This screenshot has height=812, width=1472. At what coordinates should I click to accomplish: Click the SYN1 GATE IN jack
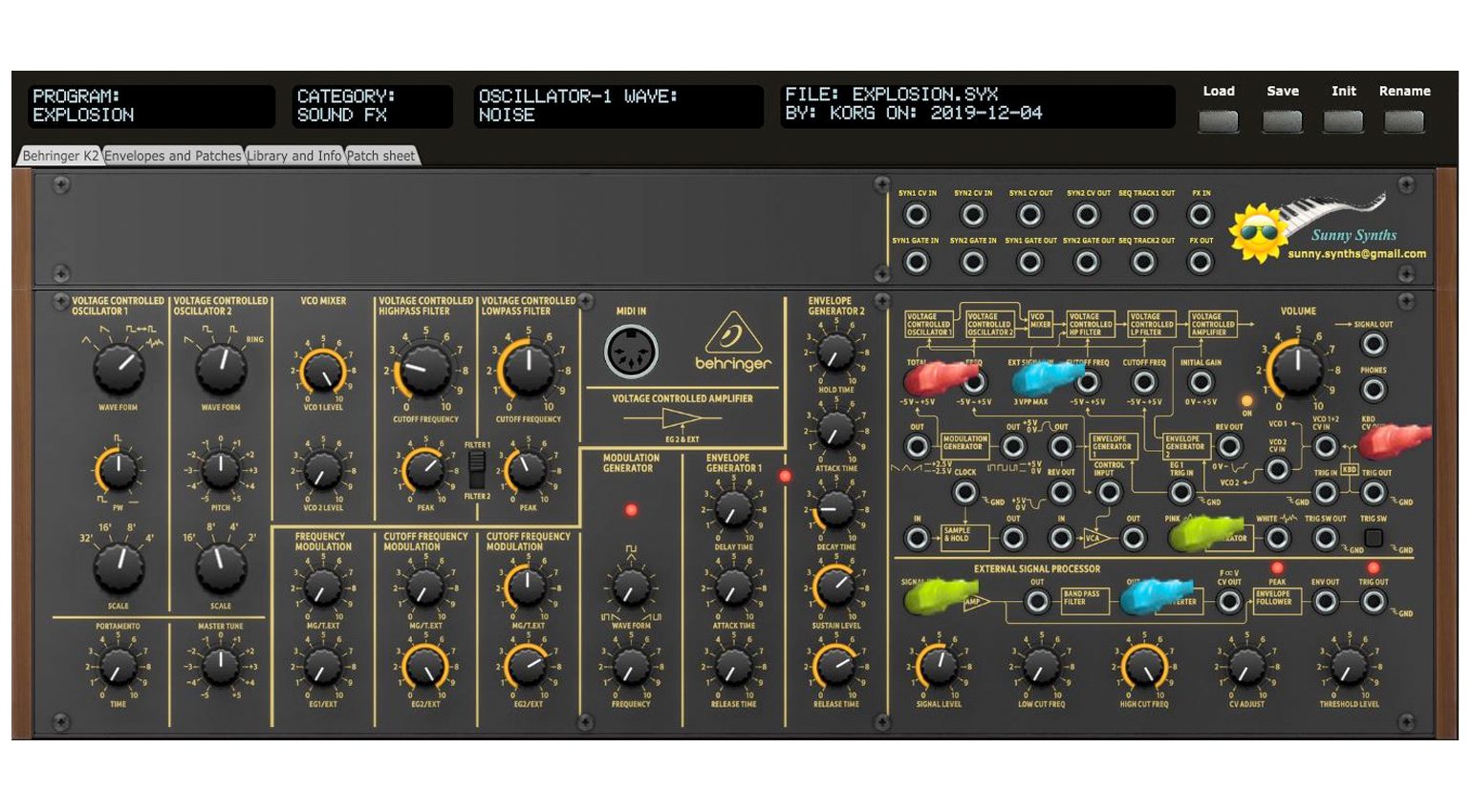coord(916,262)
